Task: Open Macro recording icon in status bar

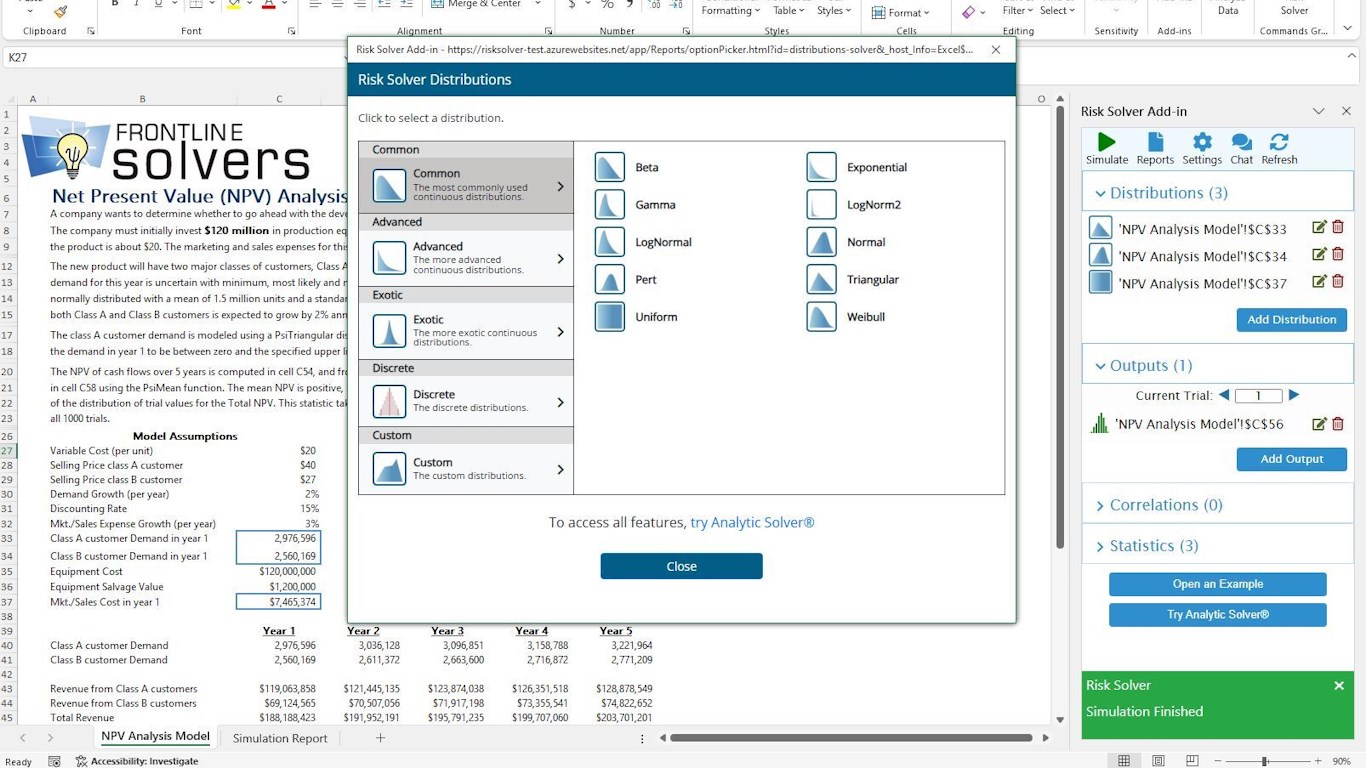Action: coord(54,761)
